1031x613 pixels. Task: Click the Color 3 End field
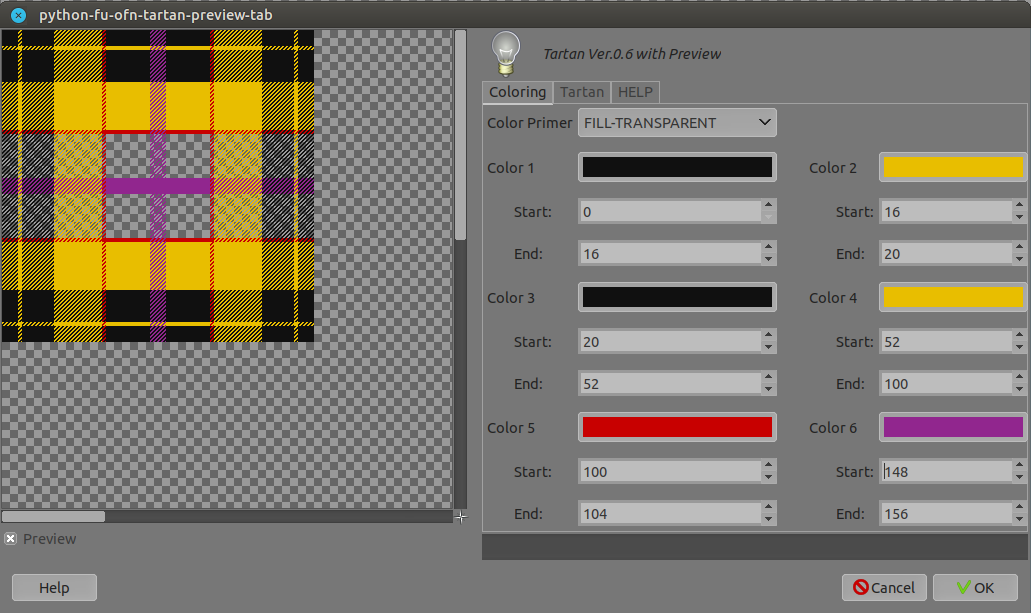click(670, 384)
